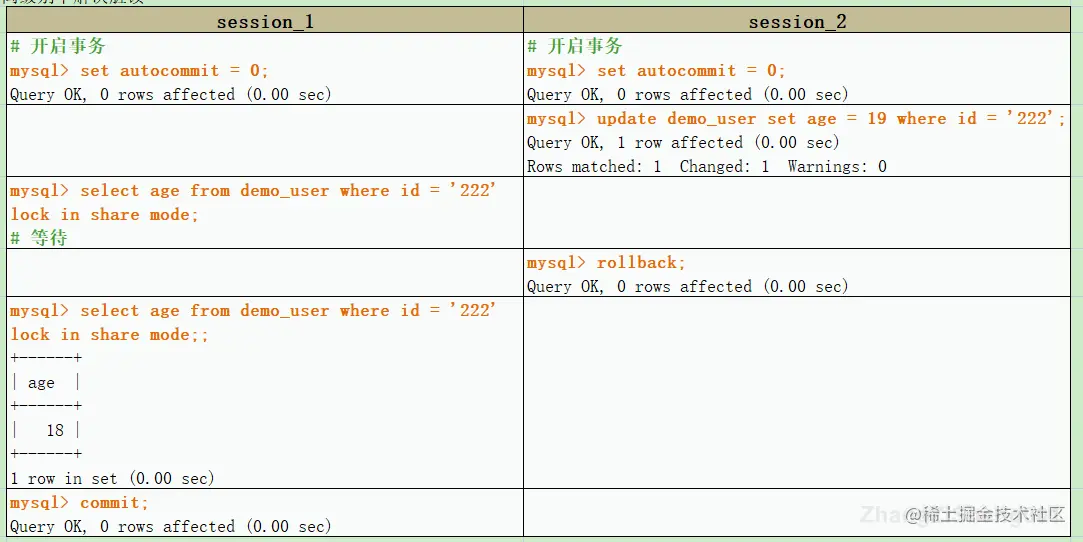Click 'Query OK, 1 row affected' line
This screenshot has height=542, width=1083.
point(683,143)
